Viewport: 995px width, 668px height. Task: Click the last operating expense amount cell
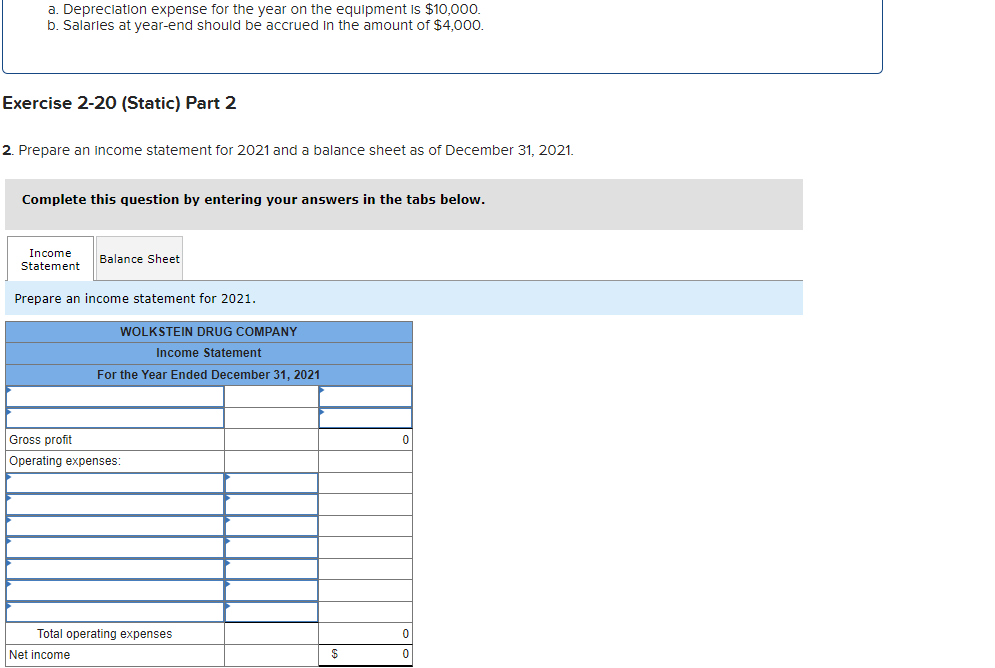(x=271, y=611)
